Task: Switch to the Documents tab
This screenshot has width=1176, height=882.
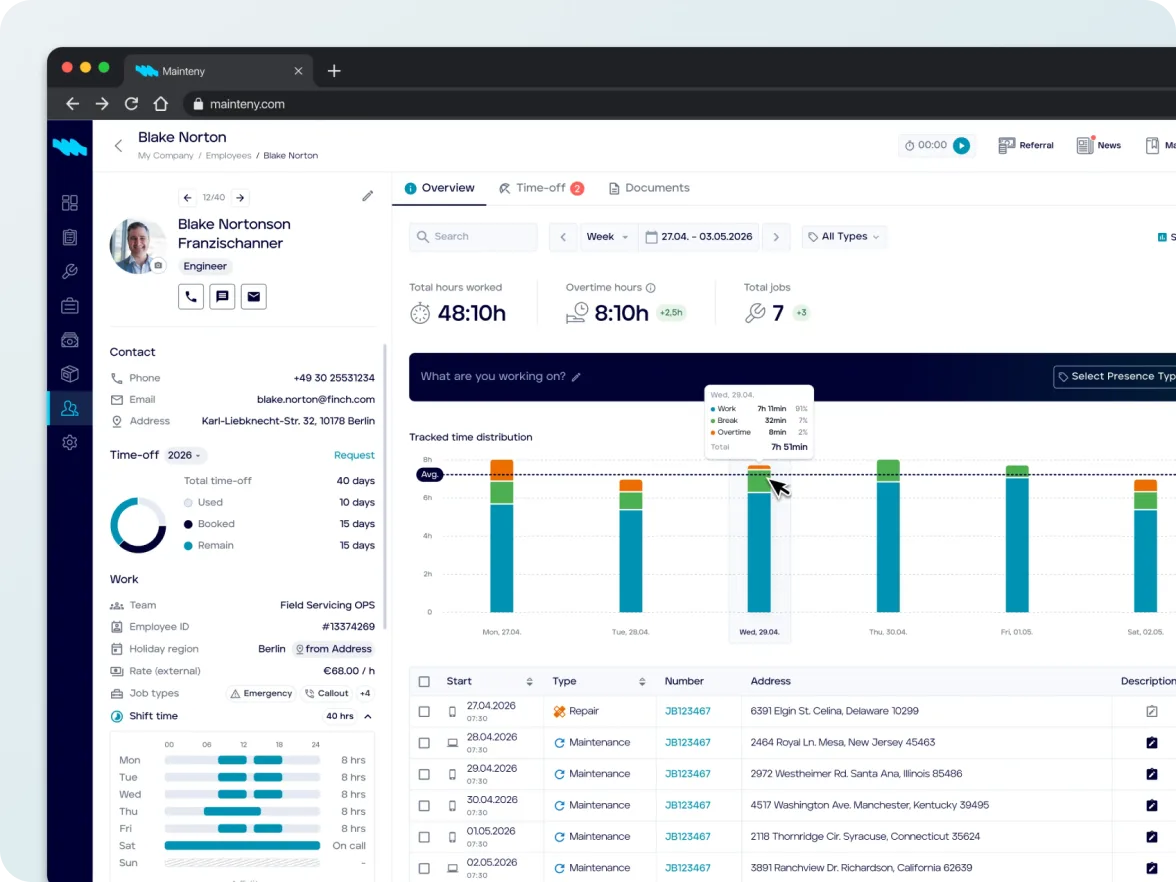Action: tap(649, 188)
